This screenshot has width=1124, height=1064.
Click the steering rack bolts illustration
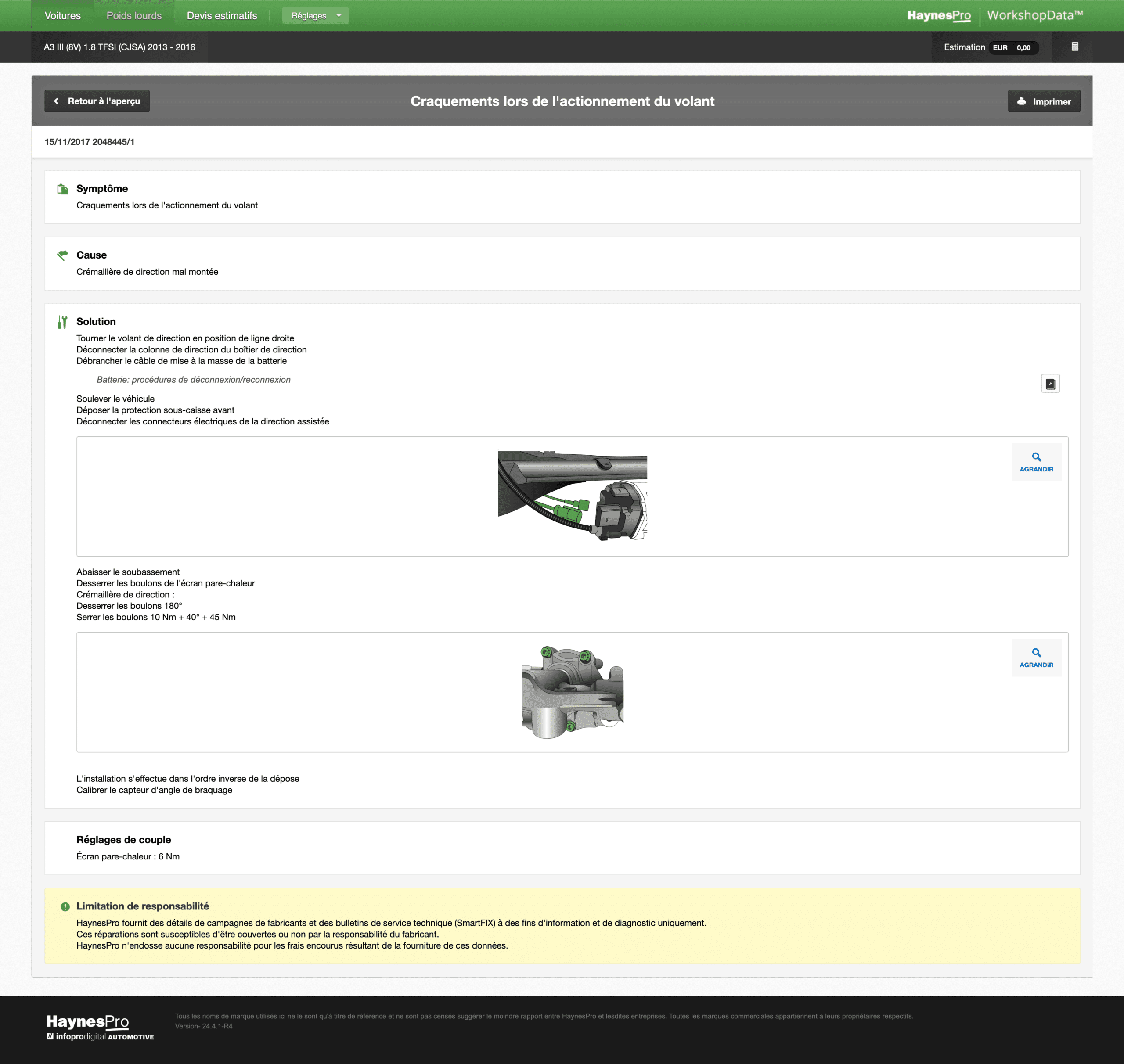[572, 692]
